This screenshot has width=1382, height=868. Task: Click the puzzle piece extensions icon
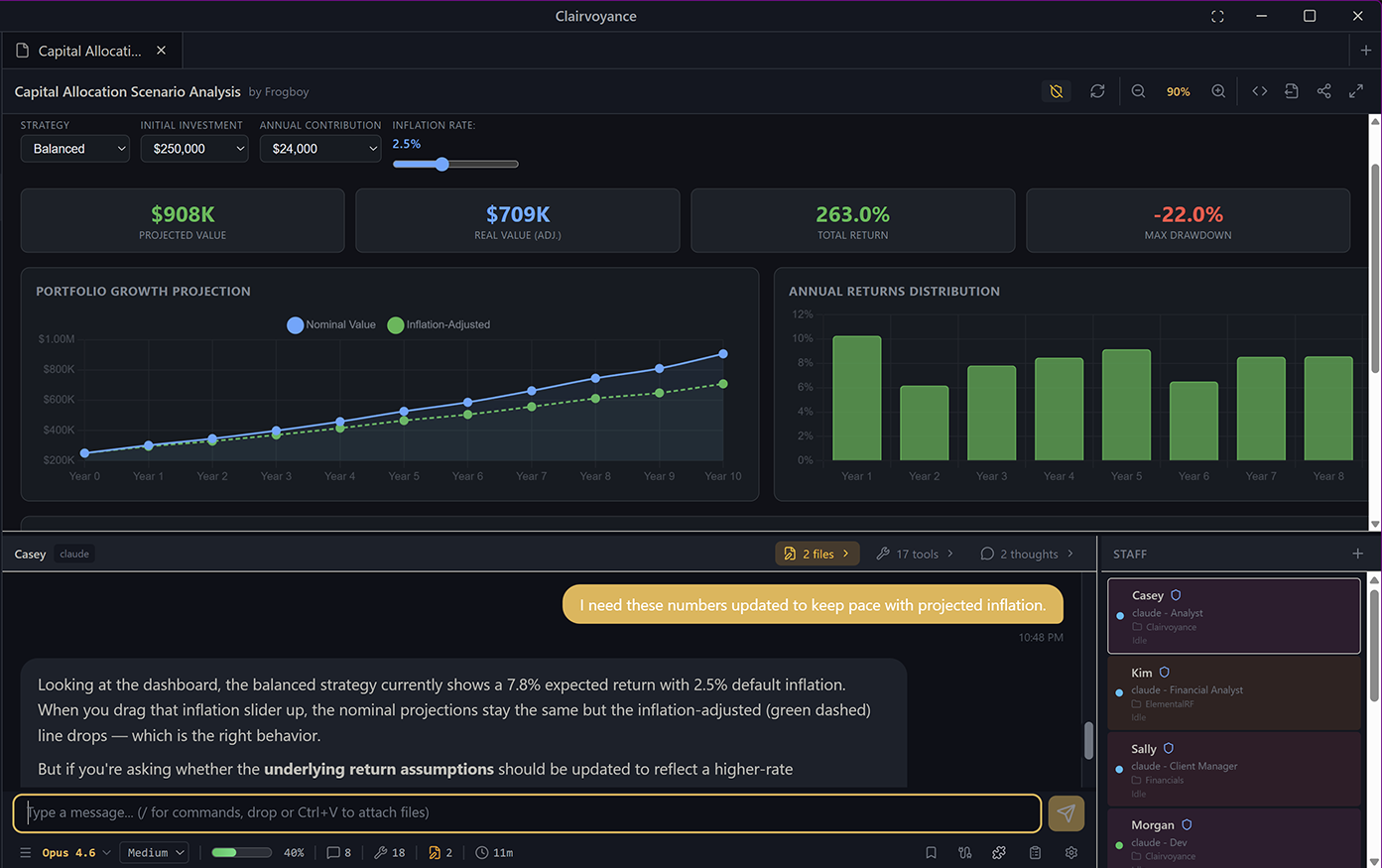tap(999, 853)
